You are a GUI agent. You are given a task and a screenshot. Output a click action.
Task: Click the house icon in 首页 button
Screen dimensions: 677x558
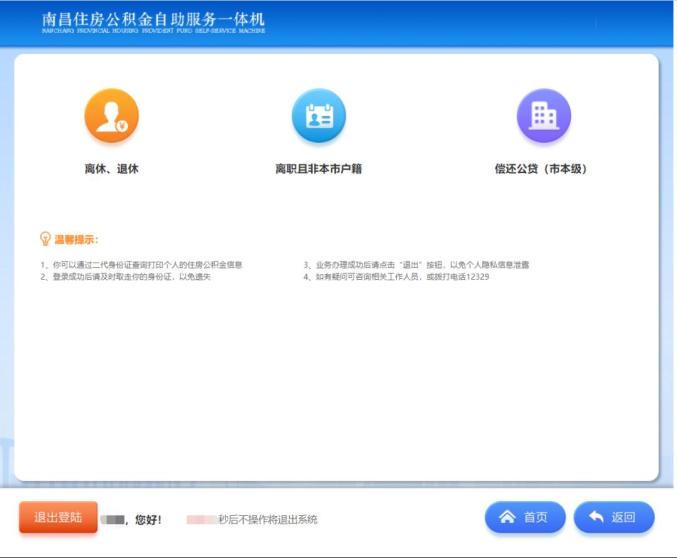(507, 517)
